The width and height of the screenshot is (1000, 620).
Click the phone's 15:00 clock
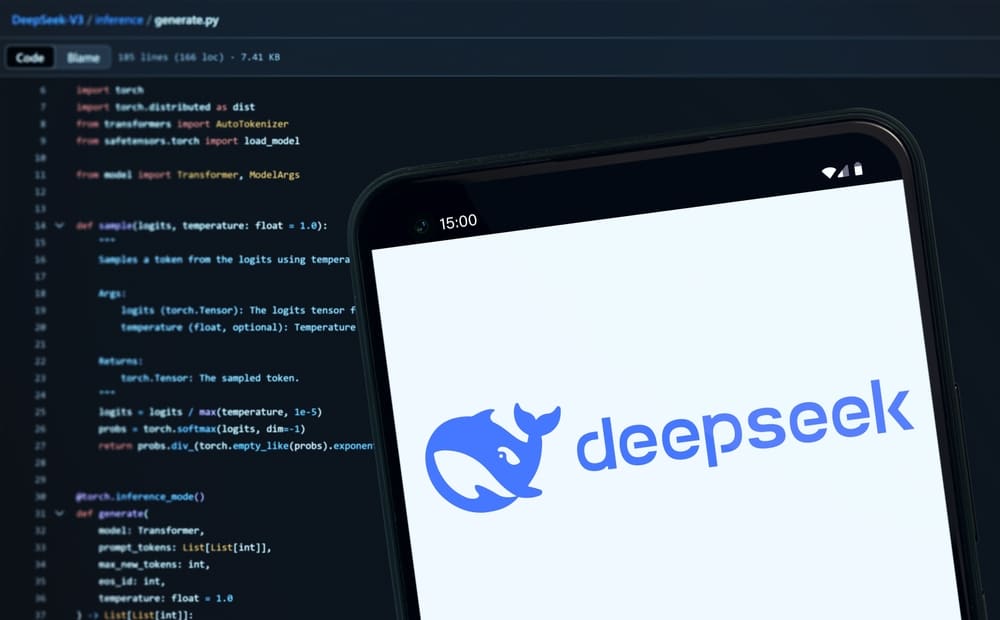pyautogui.click(x=458, y=222)
